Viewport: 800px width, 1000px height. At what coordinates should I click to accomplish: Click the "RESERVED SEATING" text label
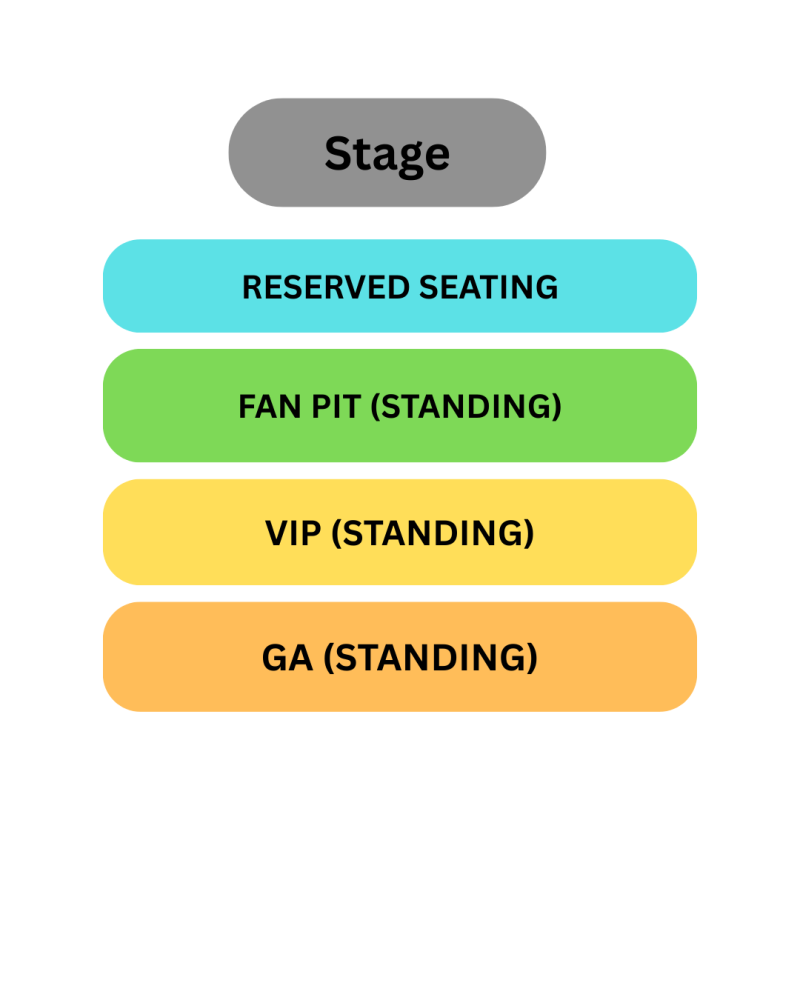coord(400,288)
